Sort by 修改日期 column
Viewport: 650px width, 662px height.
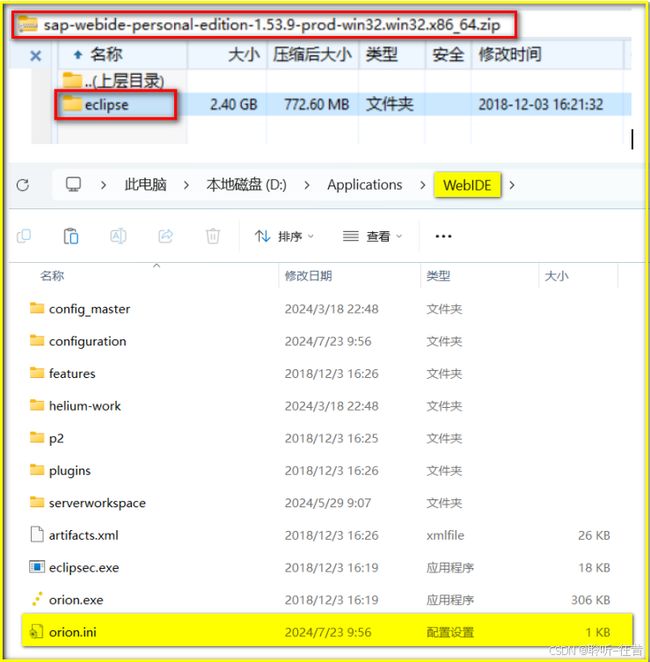coord(308,276)
